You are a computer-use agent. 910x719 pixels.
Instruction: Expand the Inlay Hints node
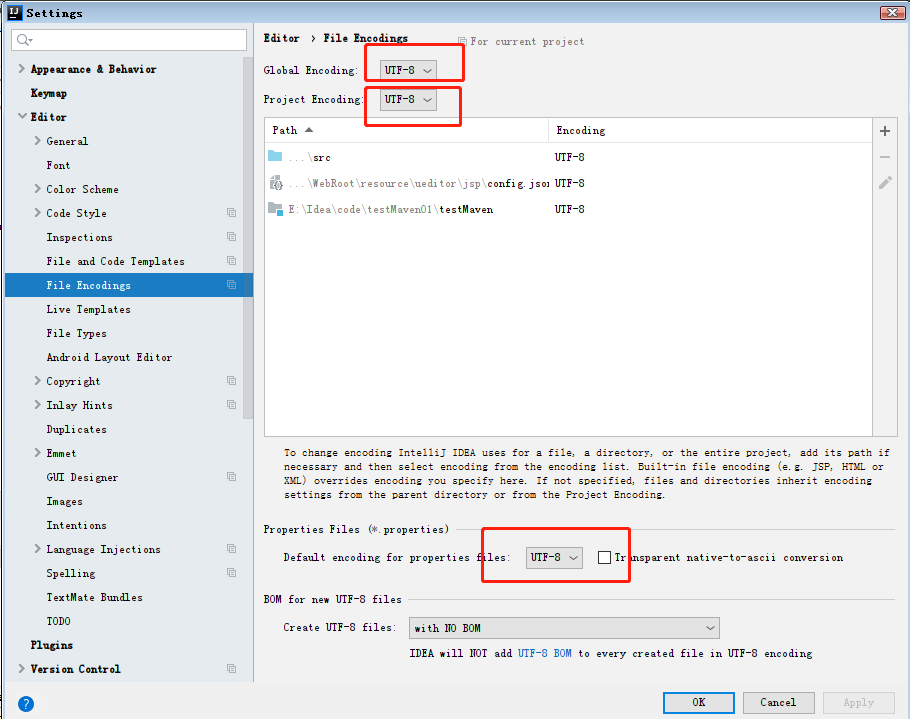pyautogui.click(x=38, y=404)
